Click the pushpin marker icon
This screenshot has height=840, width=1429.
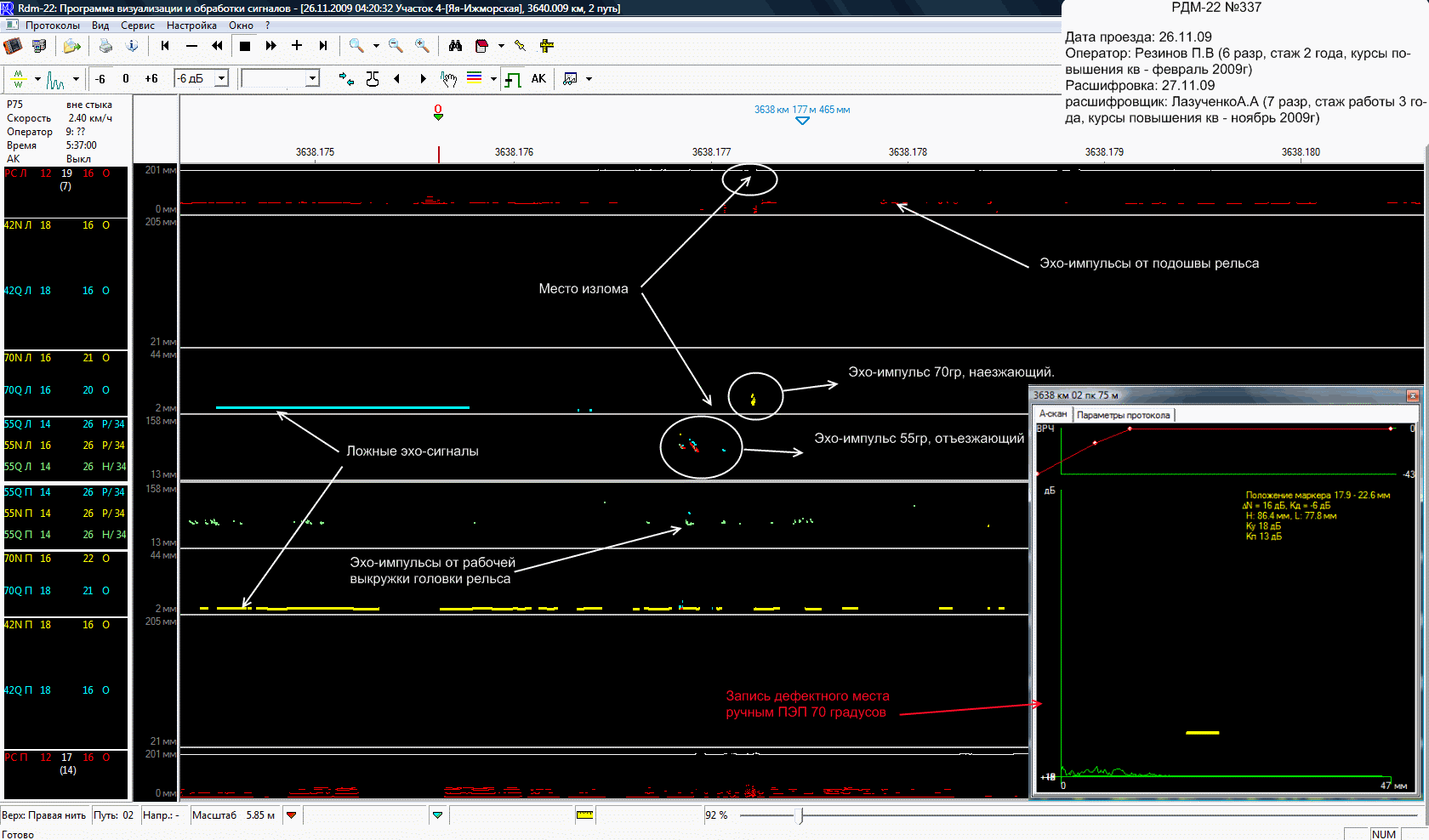[x=520, y=46]
